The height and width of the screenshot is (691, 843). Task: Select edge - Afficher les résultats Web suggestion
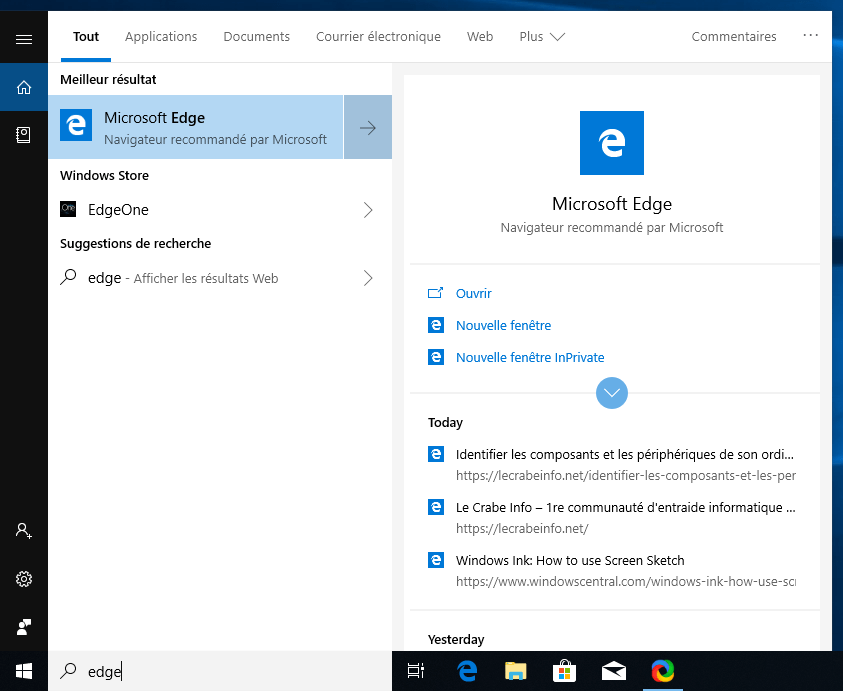(220, 278)
